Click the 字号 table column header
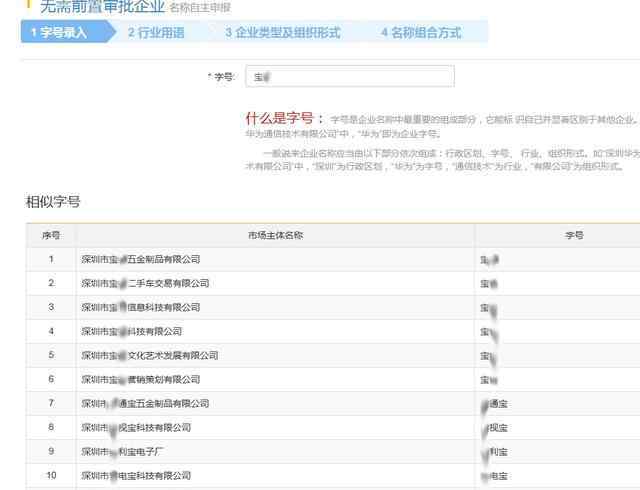This screenshot has height=490, width=640. 574,235
